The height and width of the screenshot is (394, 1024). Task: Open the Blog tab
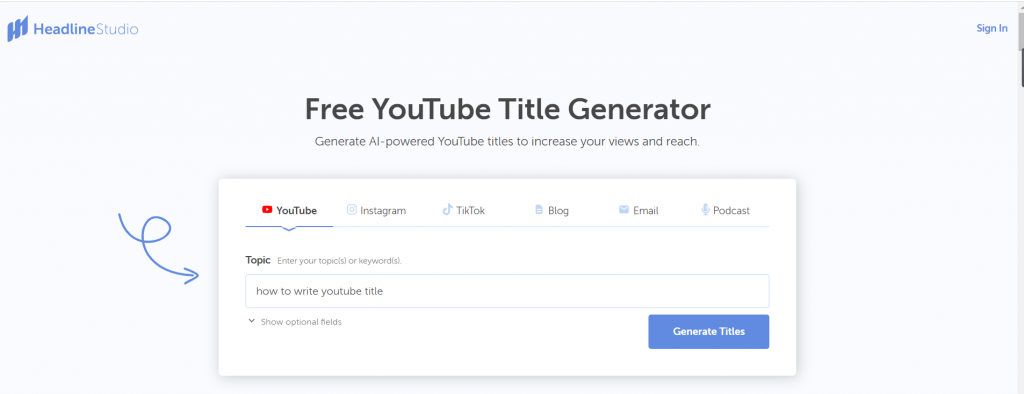[552, 210]
